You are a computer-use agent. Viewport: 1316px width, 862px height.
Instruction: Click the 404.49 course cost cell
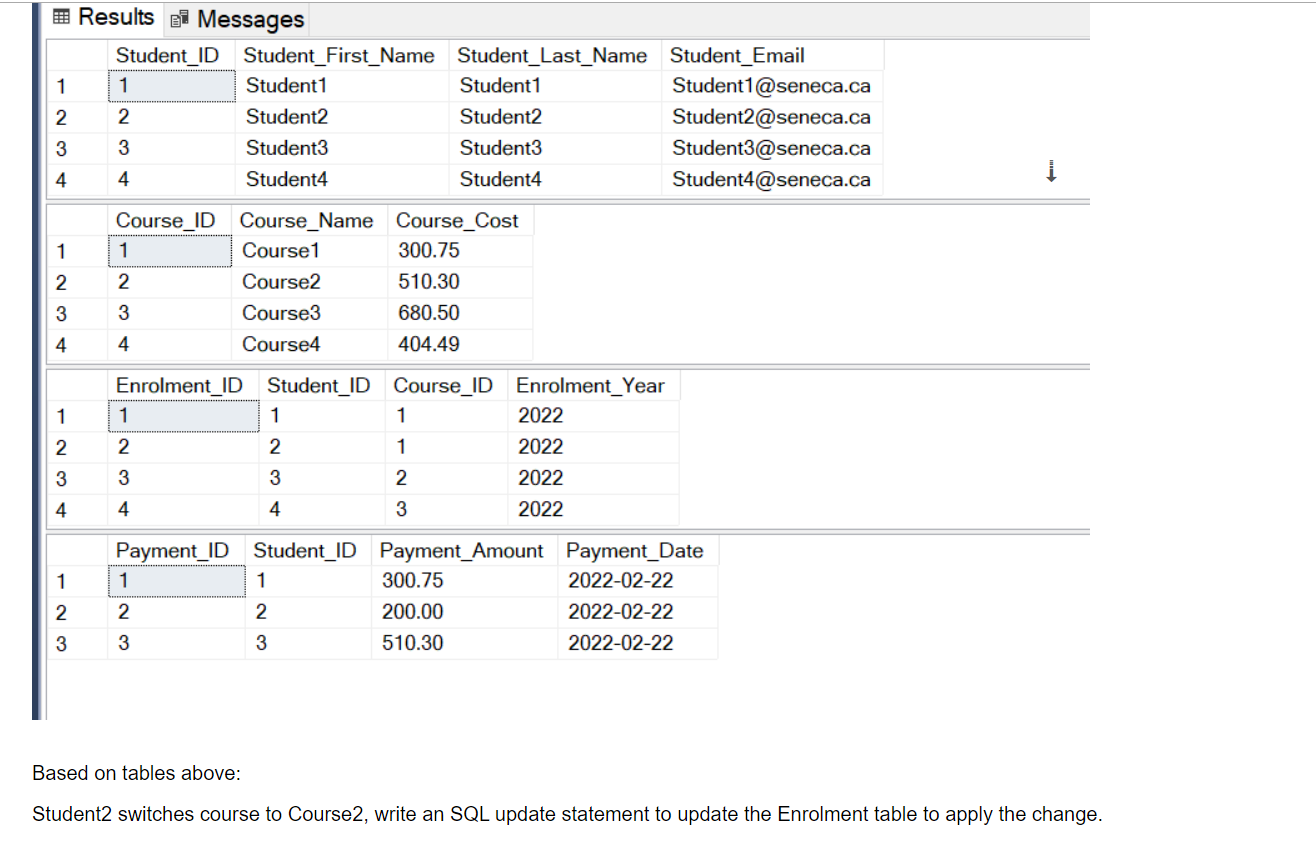[x=460, y=344]
